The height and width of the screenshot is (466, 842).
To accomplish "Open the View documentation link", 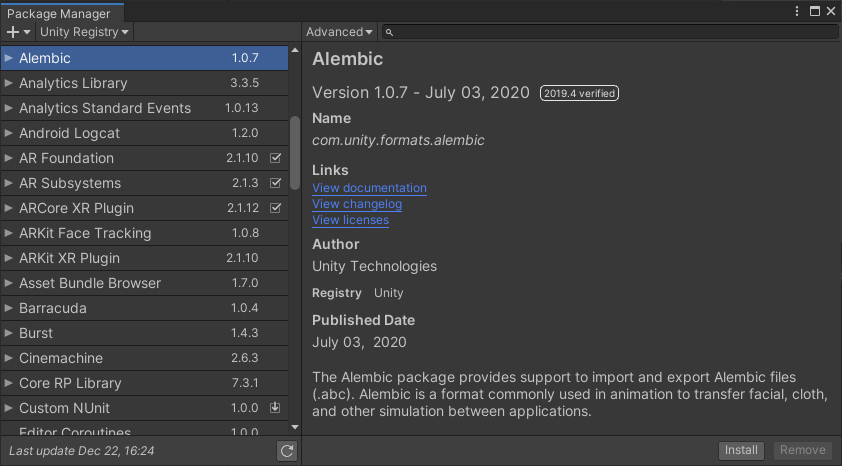I will pos(369,188).
